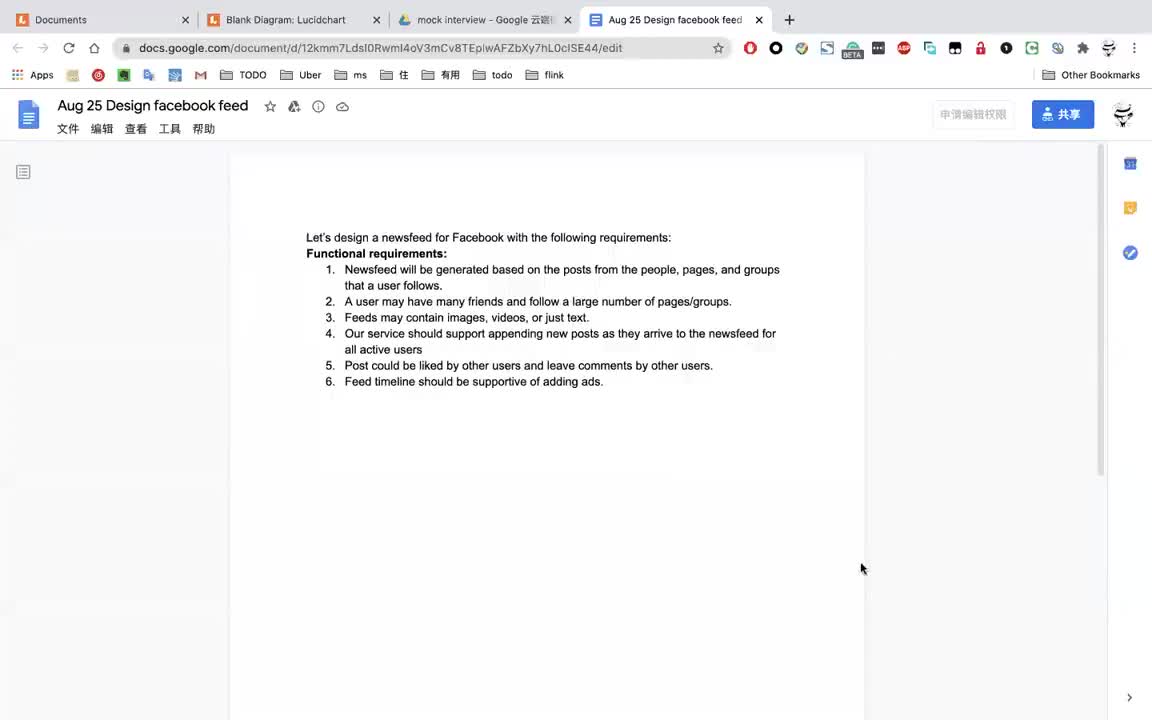Open the Extensions puzzle icon
Viewport: 1152px width, 720px height.
1083,48
